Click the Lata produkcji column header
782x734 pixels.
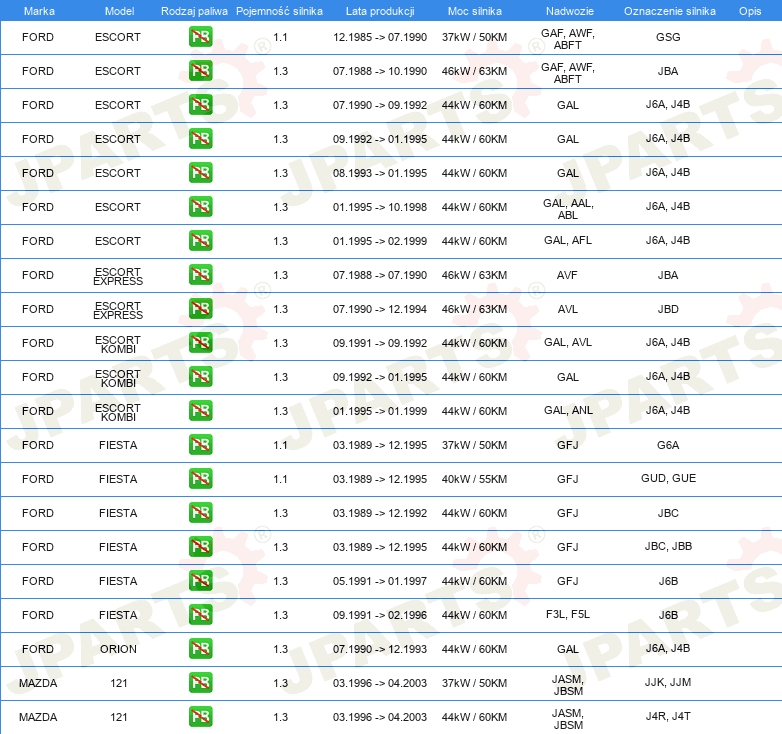click(380, 11)
